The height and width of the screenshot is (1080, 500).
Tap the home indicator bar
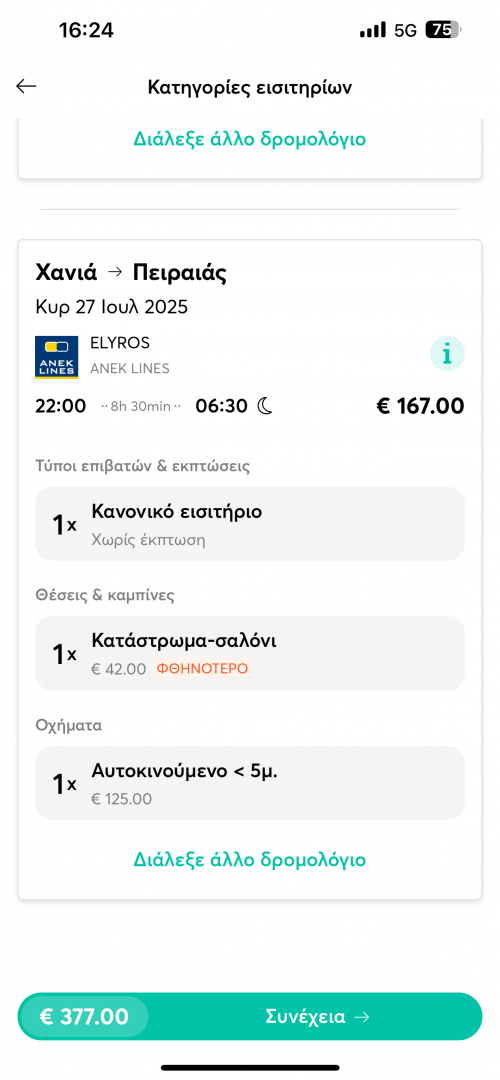pyautogui.click(x=250, y=1068)
